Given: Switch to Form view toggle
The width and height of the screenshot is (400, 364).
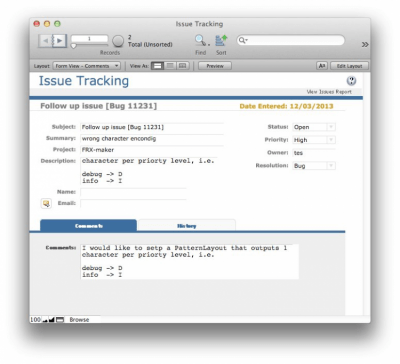Looking at the screenshot, I should coord(157,66).
